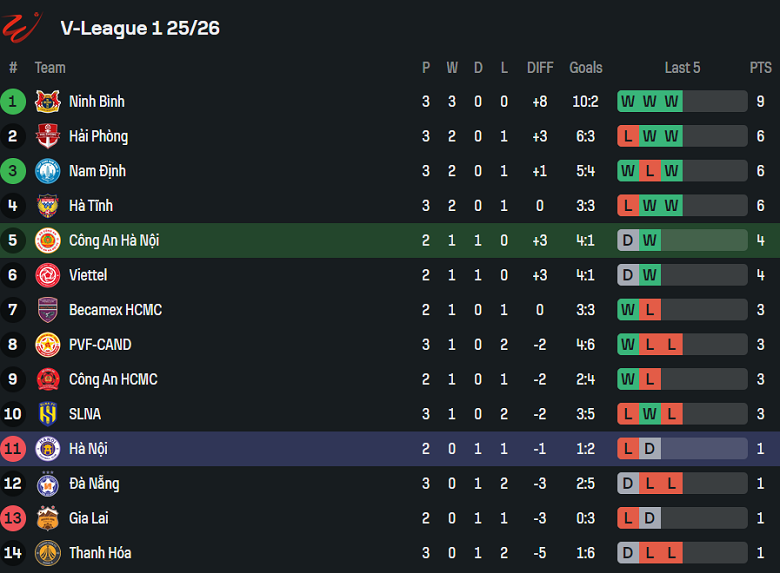The width and height of the screenshot is (780, 573).
Task: Click the V-League 1 25/26 title
Action: point(140,28)
